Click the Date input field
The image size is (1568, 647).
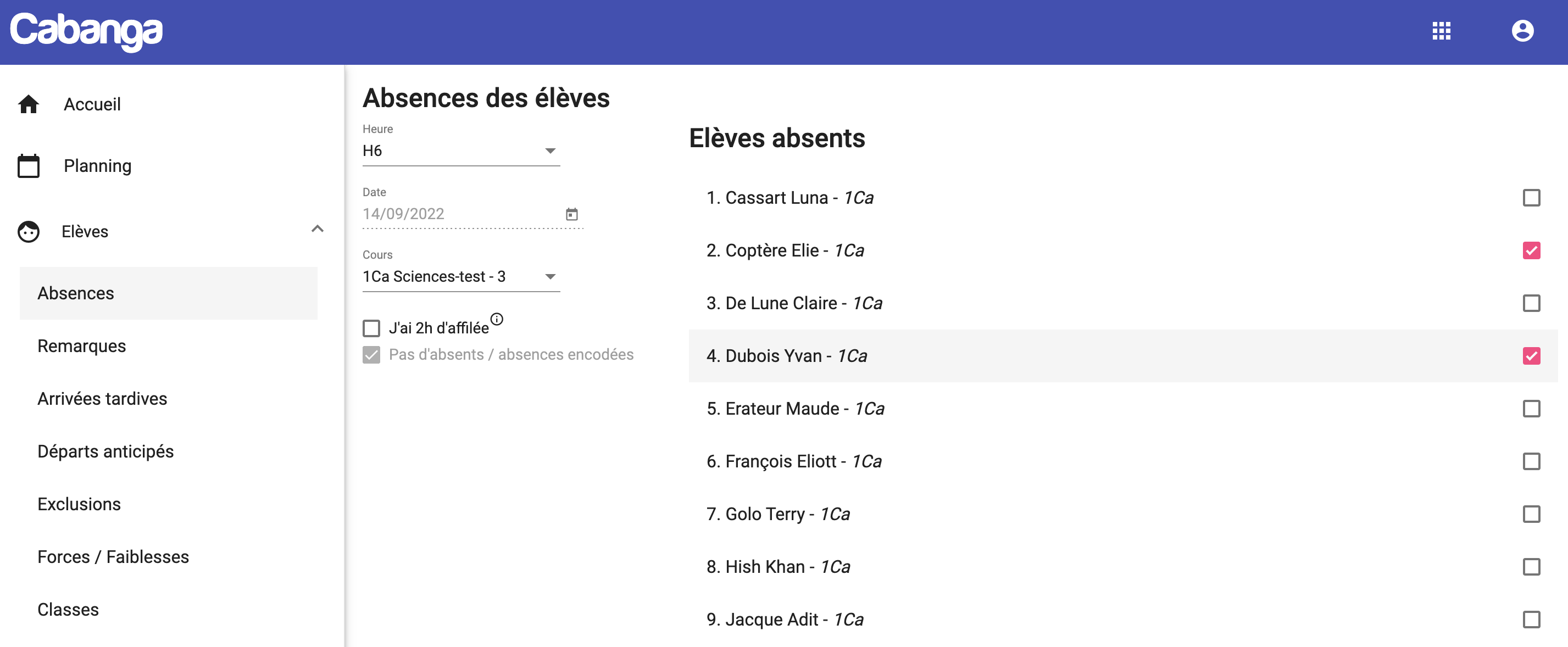pyautogui.click(x=472, y=214)
